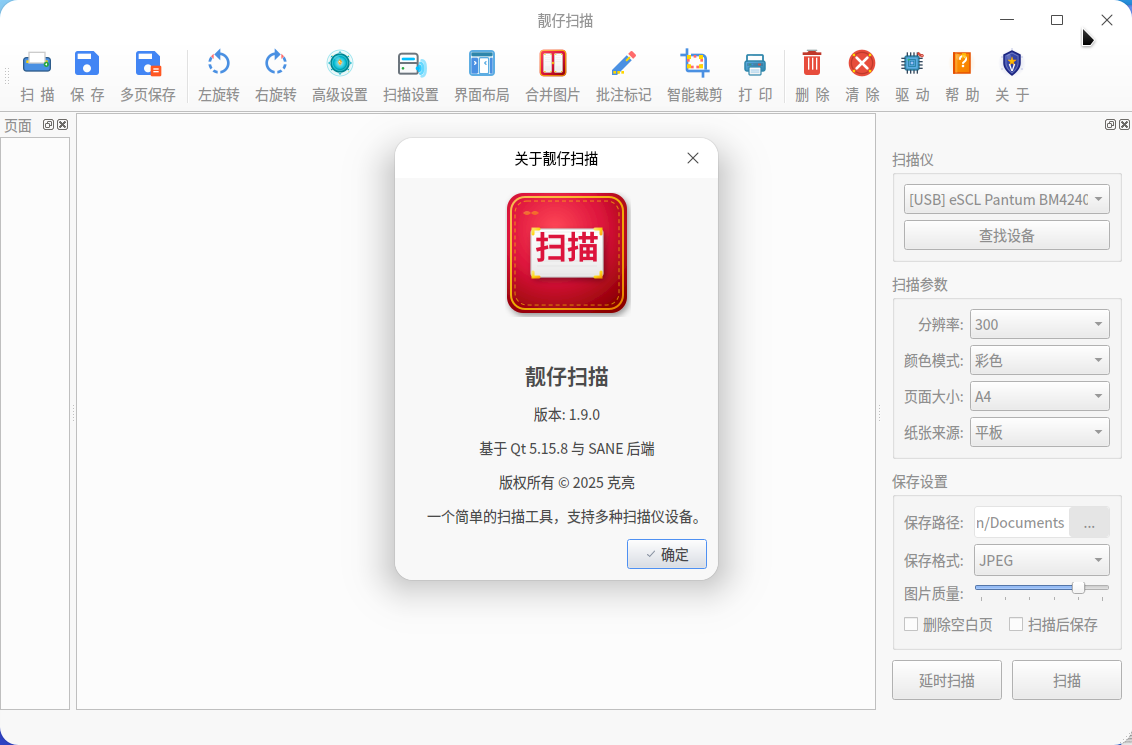This screenshot has height=745, width=1132.
Task: Click the 驱动 driver chip icon
Action: pos(912,63)
